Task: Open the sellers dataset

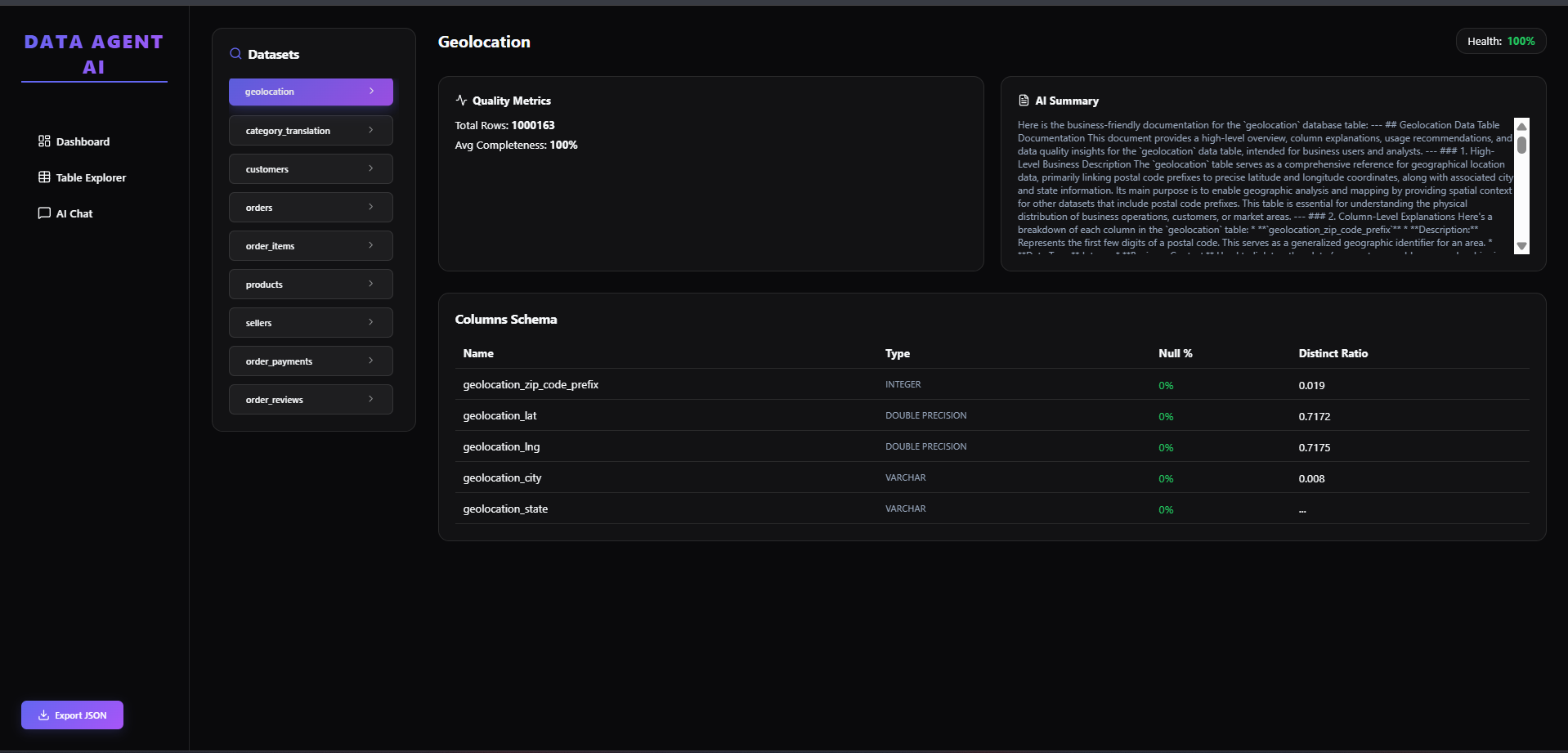Action: point(311,323)
